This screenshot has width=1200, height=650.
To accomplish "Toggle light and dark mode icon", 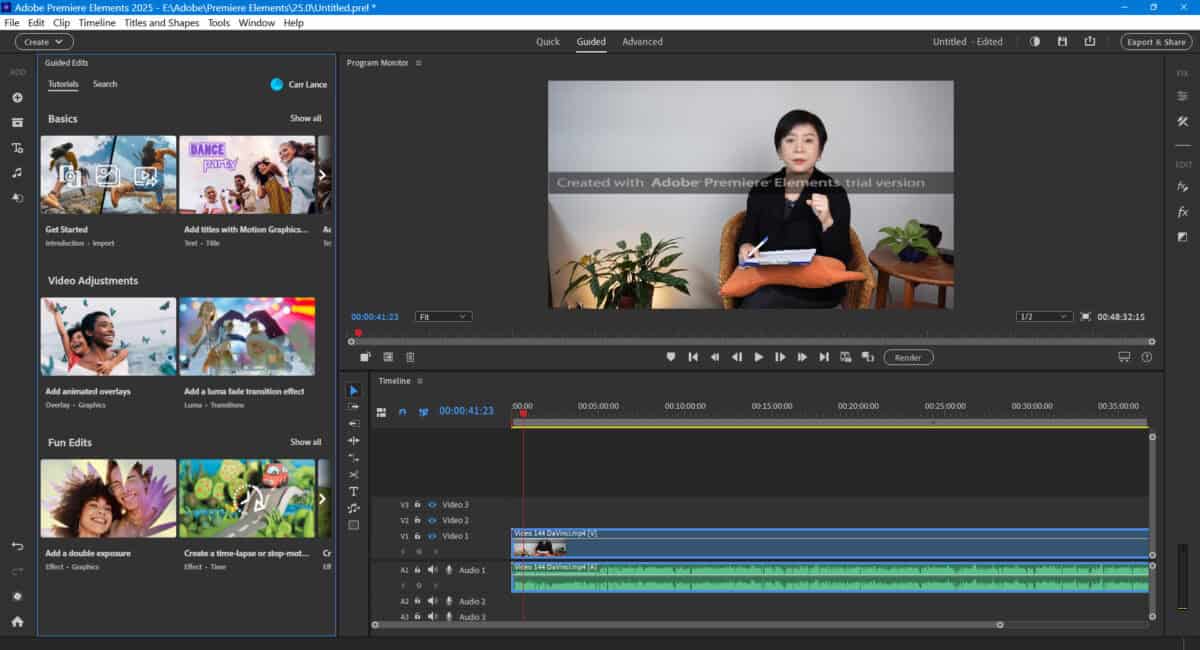I will click(x=1035, y=42).
